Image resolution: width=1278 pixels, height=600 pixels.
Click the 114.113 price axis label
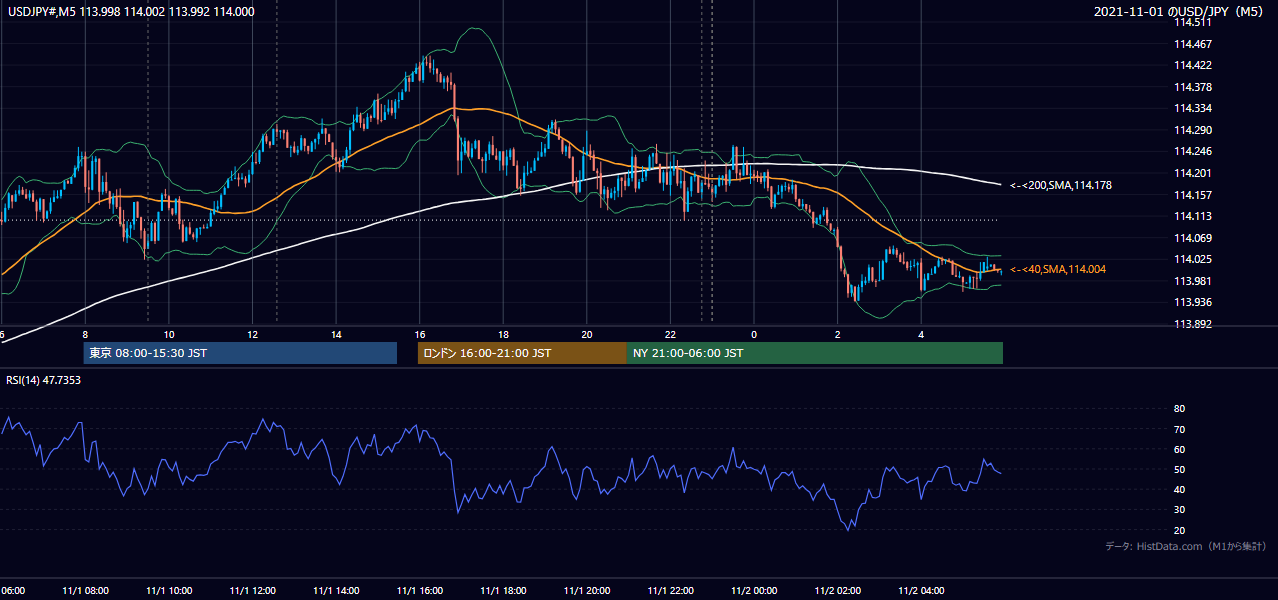[1193, 216]
